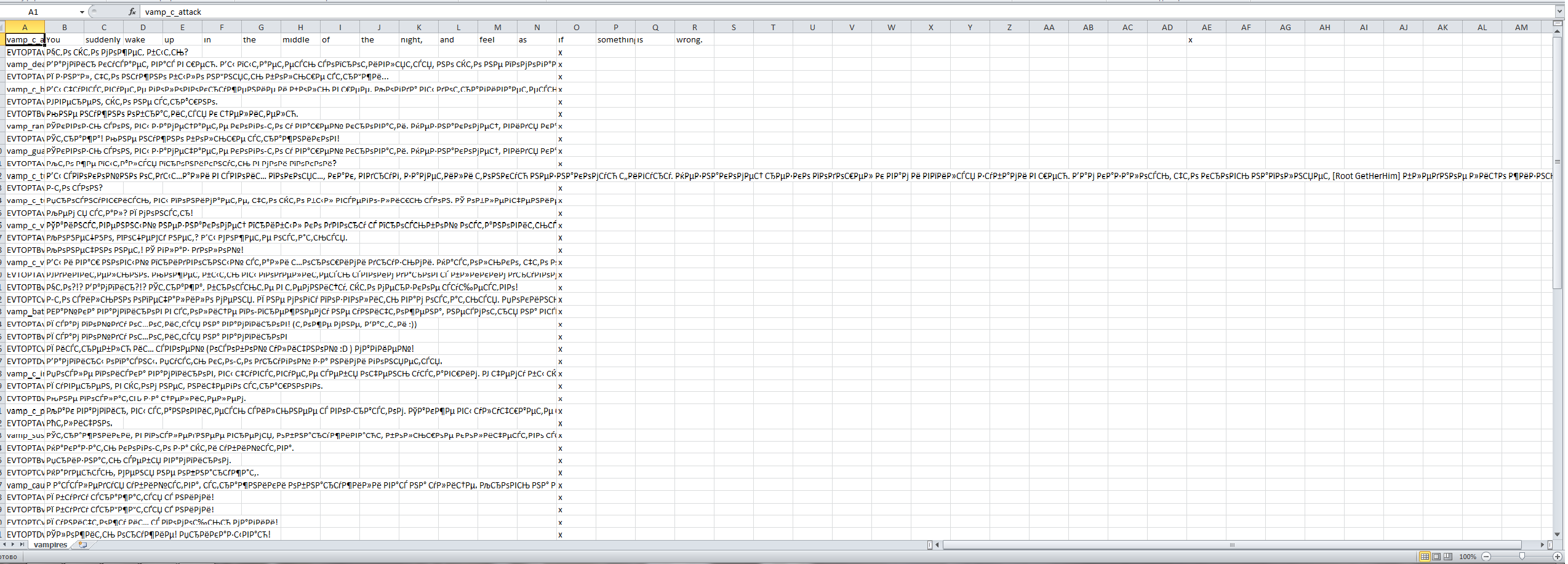Select the cell containing "feel"
Screen dimensions: 1568x564
click(x=497, y=39)
